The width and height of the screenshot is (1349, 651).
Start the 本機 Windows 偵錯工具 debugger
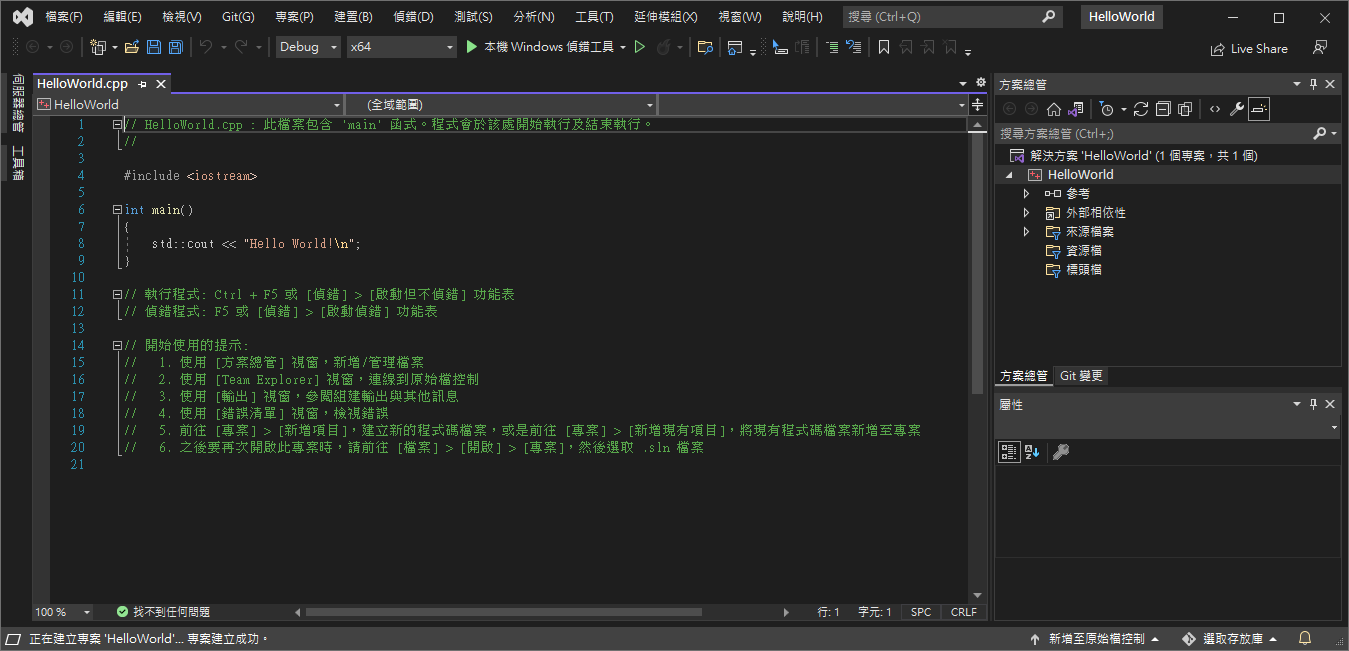tap(539, 47)
